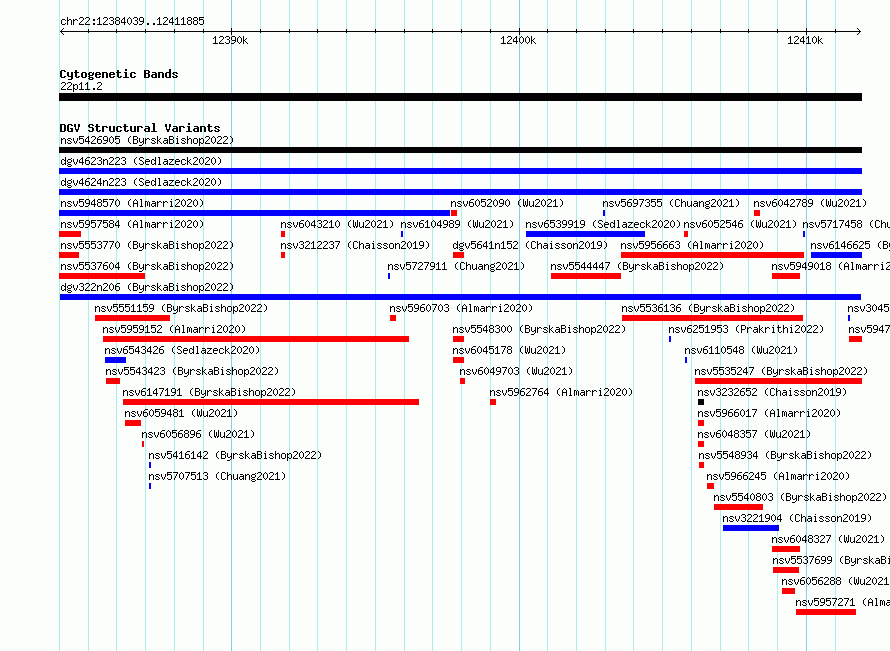The height and width of the screenshot is (651, 890).
Task: Open nsv5956663 (Almarri2020) label
Action: 692,245
